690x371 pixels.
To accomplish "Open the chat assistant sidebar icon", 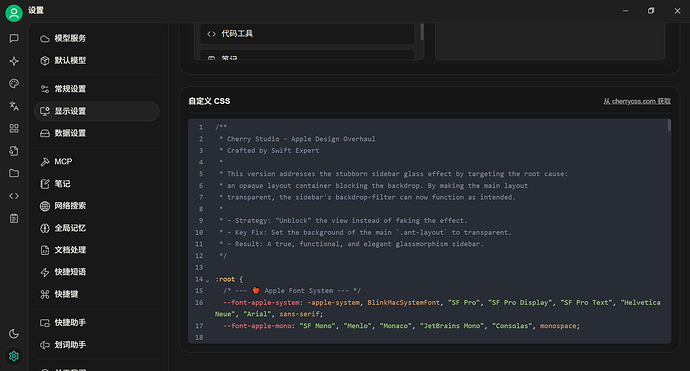I will pyautogui.click(x=14, y=38).
